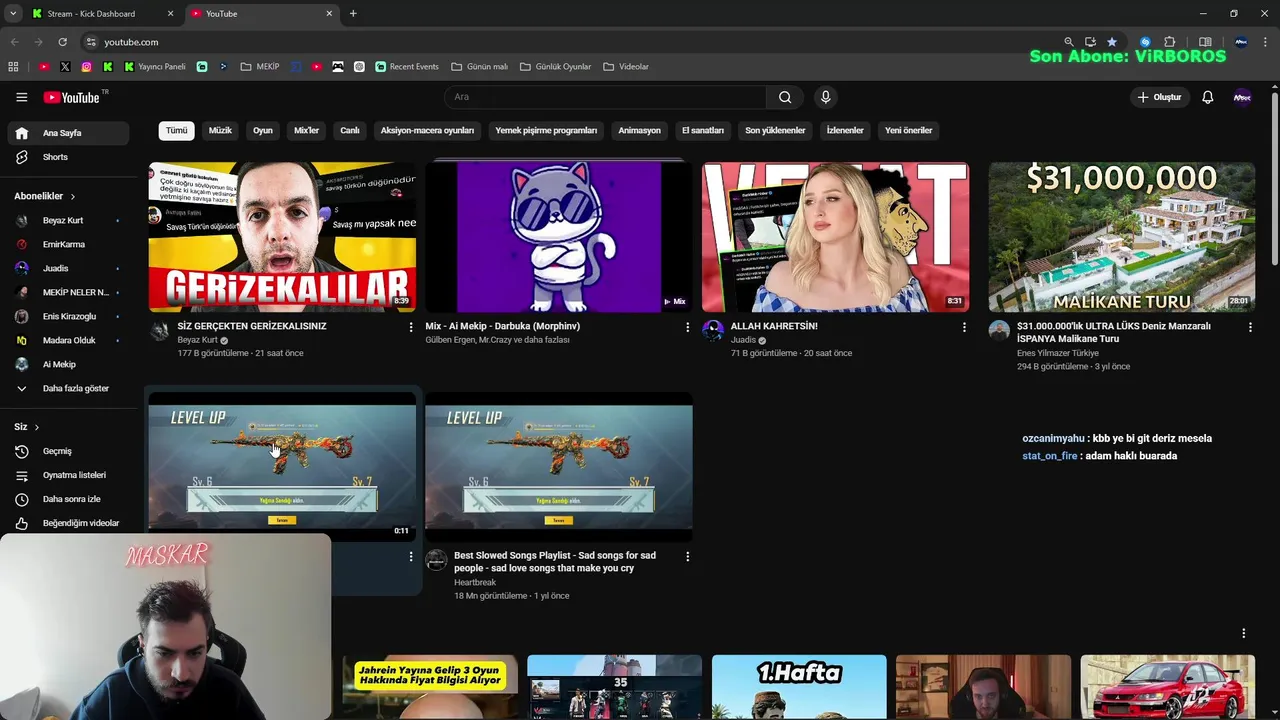Open Beyaz Kurt subscription in sidebar
This screenshot has width=1280, height=720.
(x=68, y=220)
